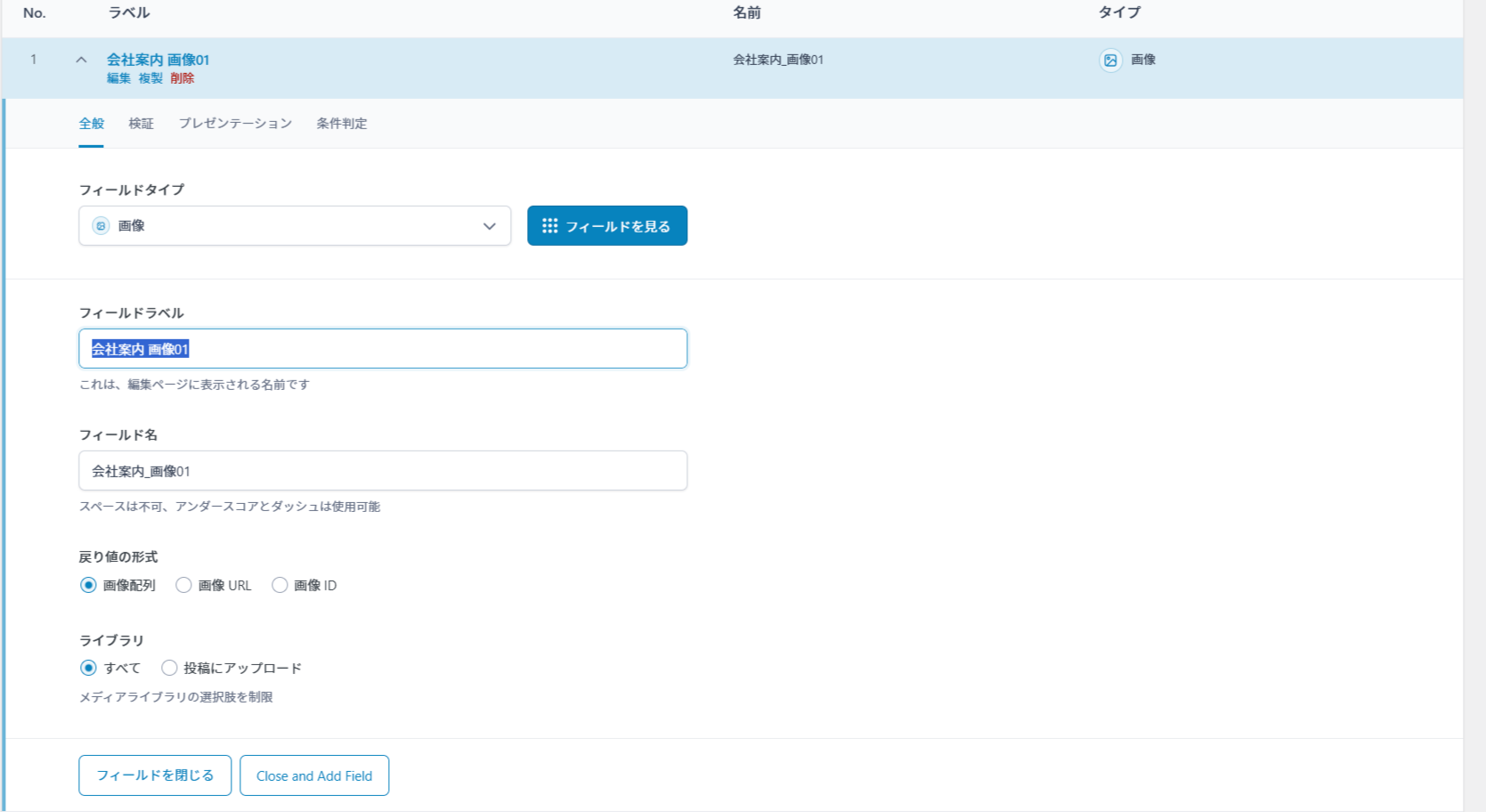Viewport: 1486px width, 812px height.
Task: Switch to the 検証 tab
Action: point(141,124)
